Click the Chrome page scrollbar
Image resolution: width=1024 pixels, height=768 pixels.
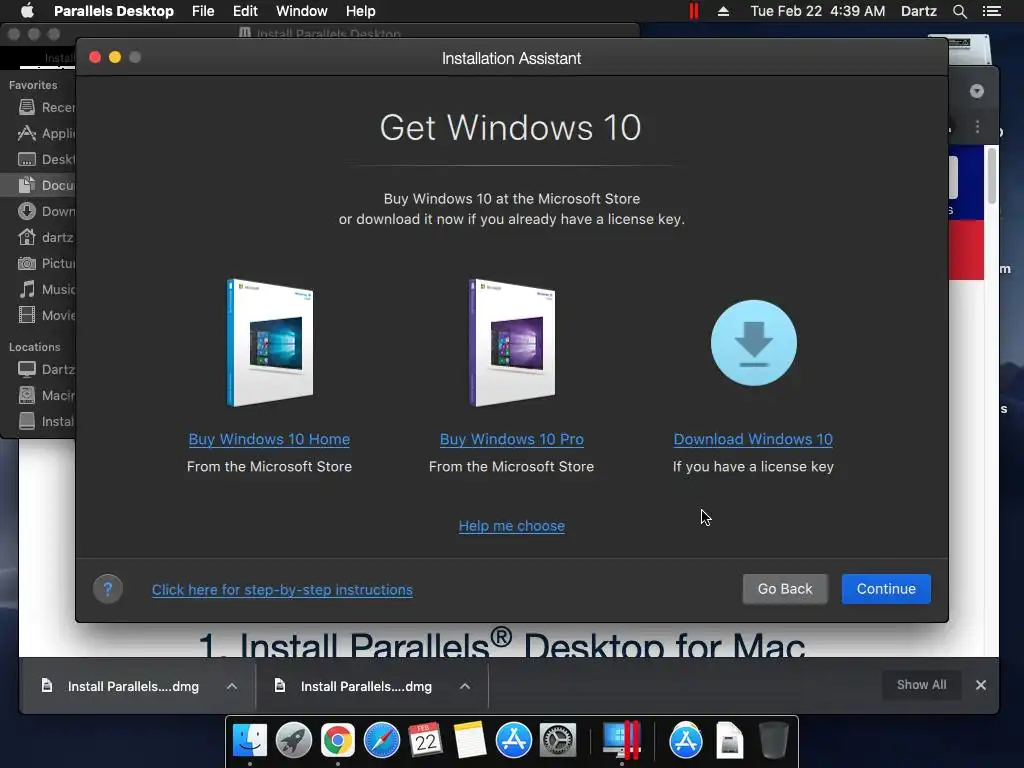(x=992, y=176)
